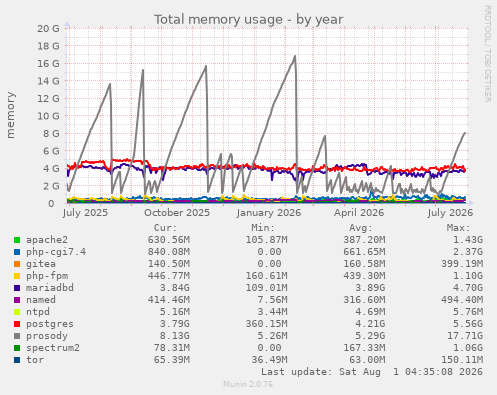Click the 'July 2026' x-axis label

pos(450,213)
